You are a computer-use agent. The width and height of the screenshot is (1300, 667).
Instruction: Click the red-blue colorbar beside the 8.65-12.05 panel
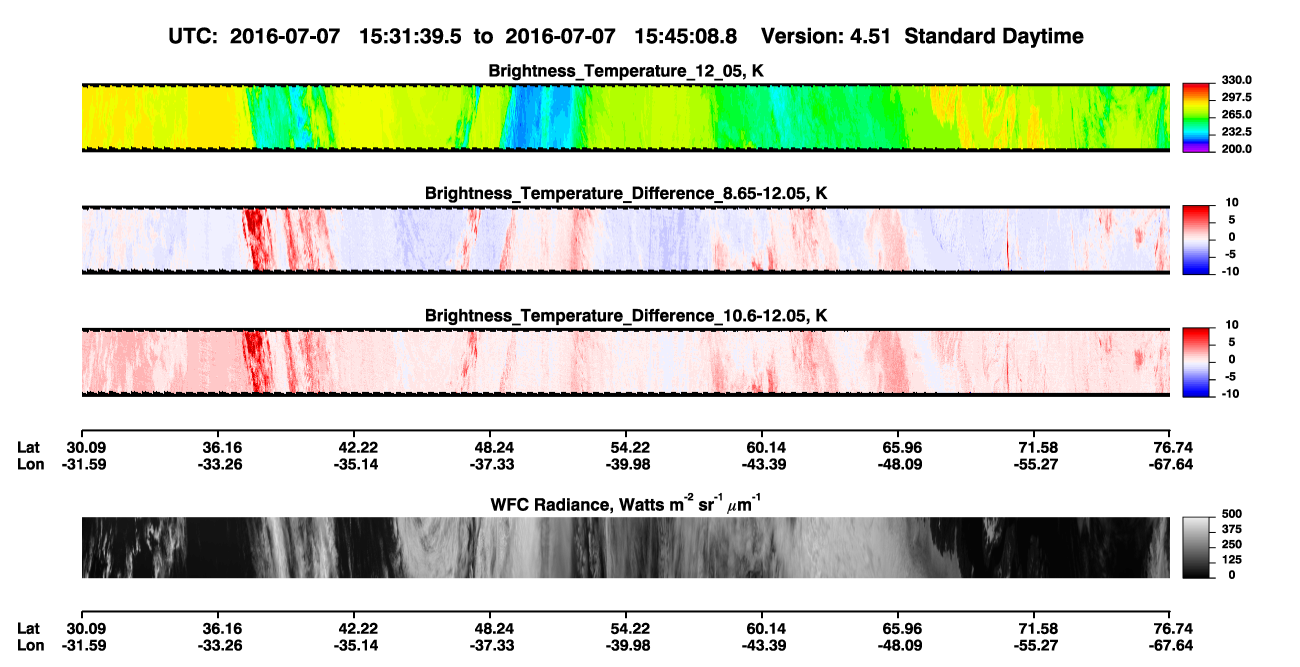(1196, 238)
